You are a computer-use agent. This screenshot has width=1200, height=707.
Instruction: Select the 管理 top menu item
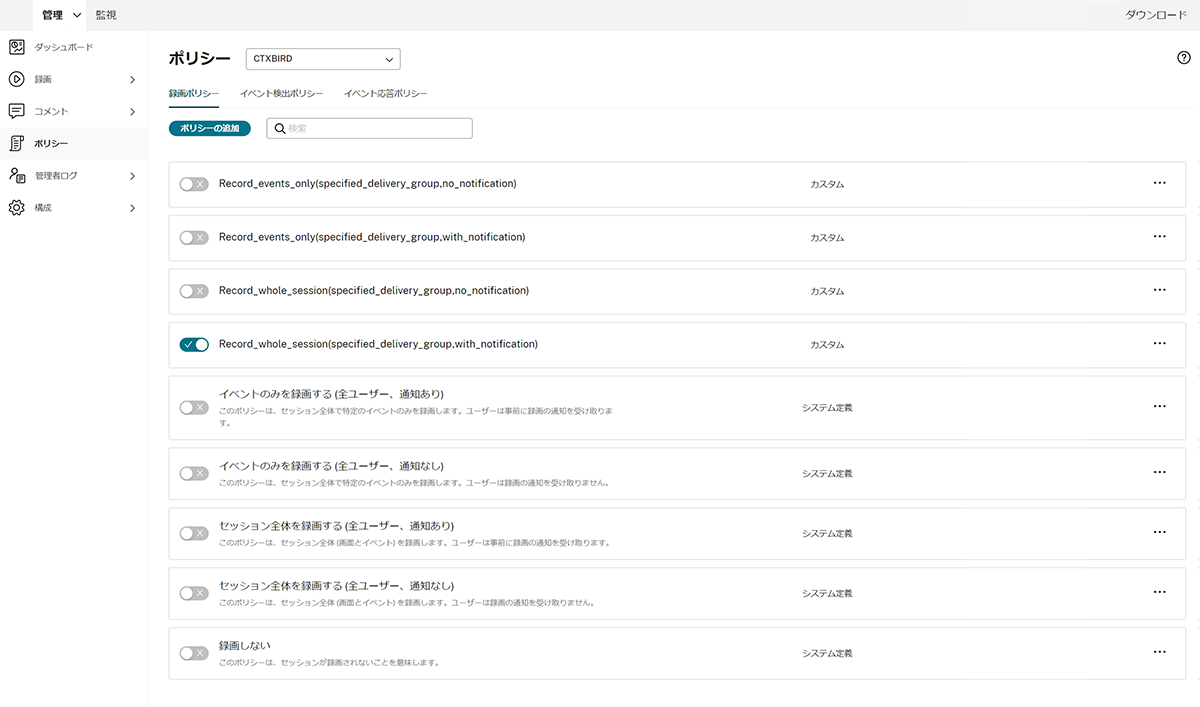click(52, 15)
